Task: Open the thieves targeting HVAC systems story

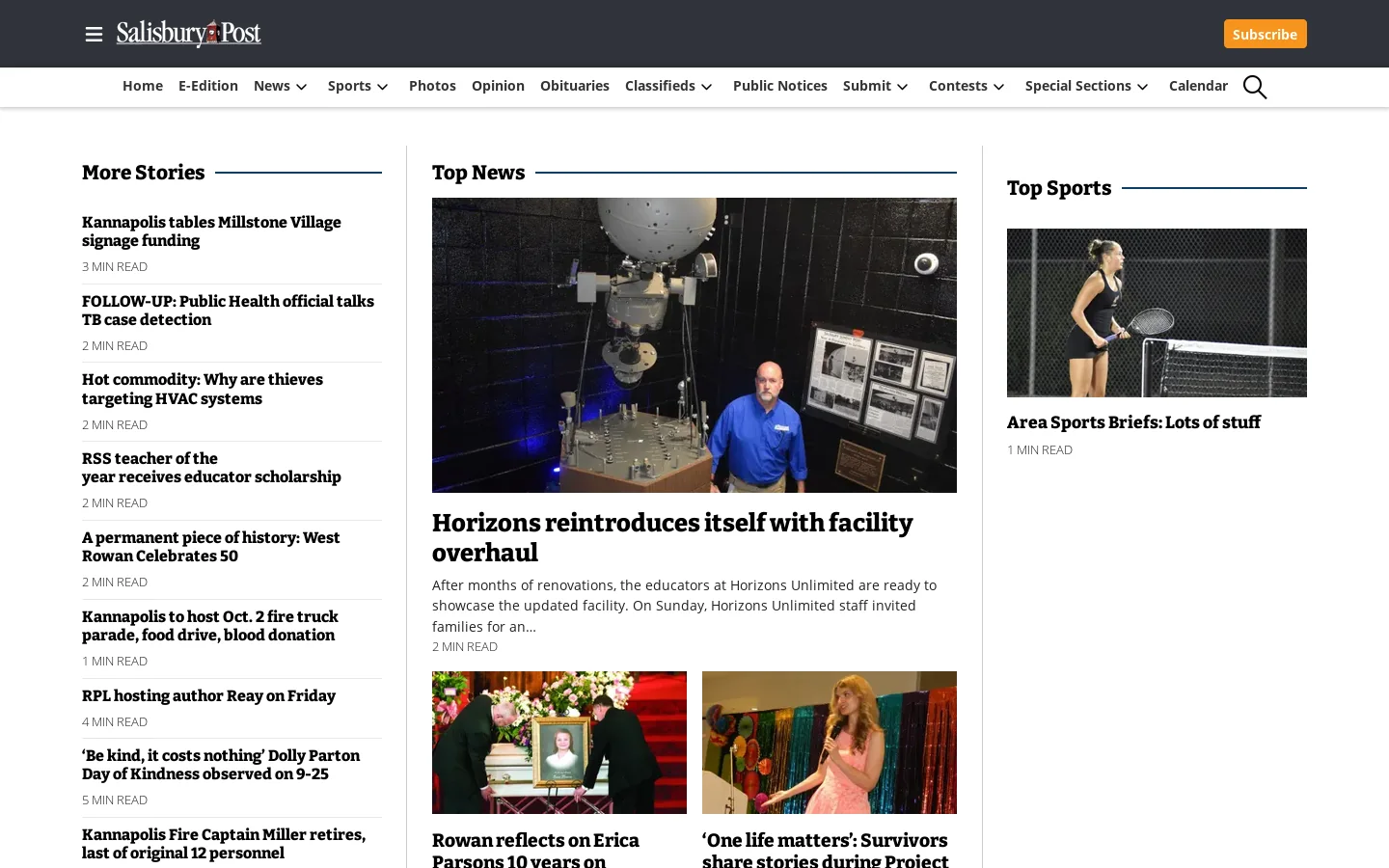Action: (x=203, y=389)
